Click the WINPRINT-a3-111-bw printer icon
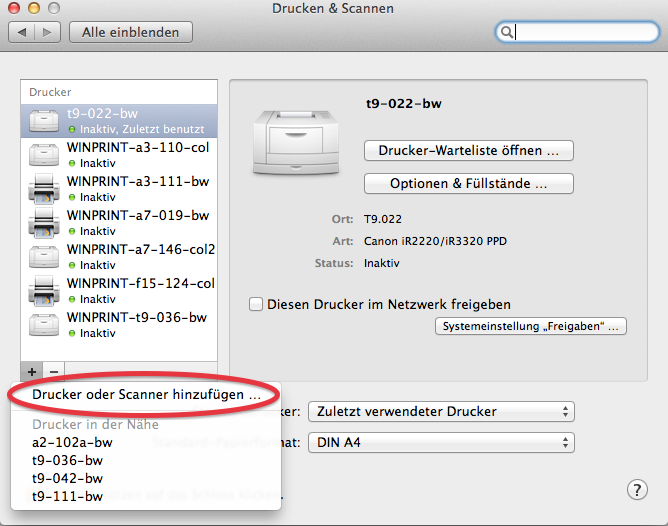Viewport: 668px width, 526px height. coord(46,189)
